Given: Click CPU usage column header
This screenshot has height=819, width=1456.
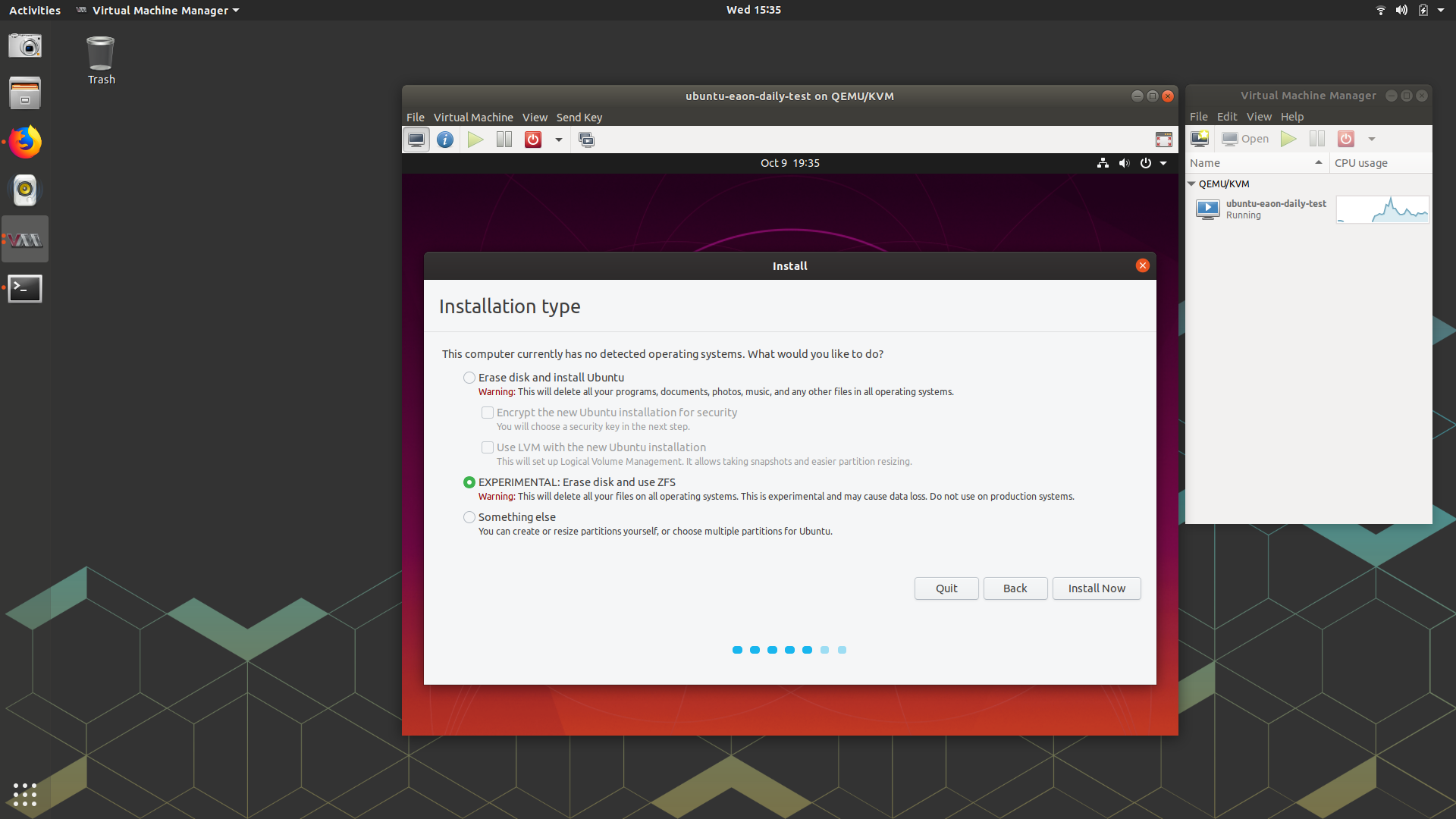Looking at the screenshot, I should (1381, 163).
